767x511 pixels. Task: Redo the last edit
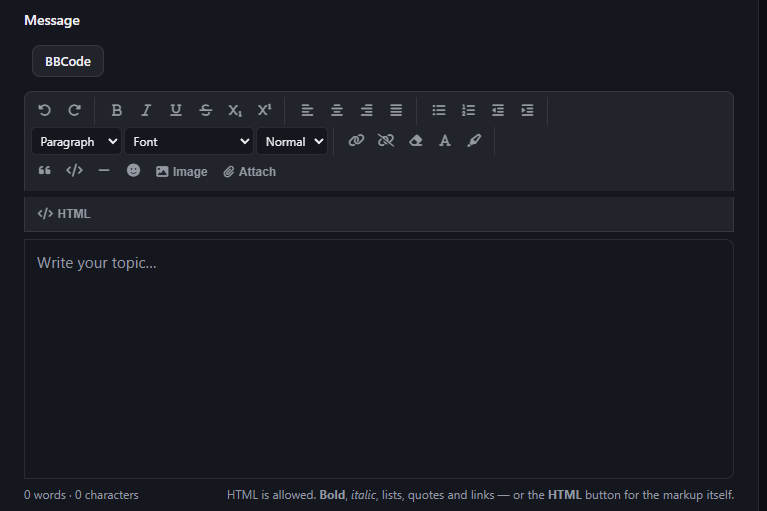[x=74, y=111]
